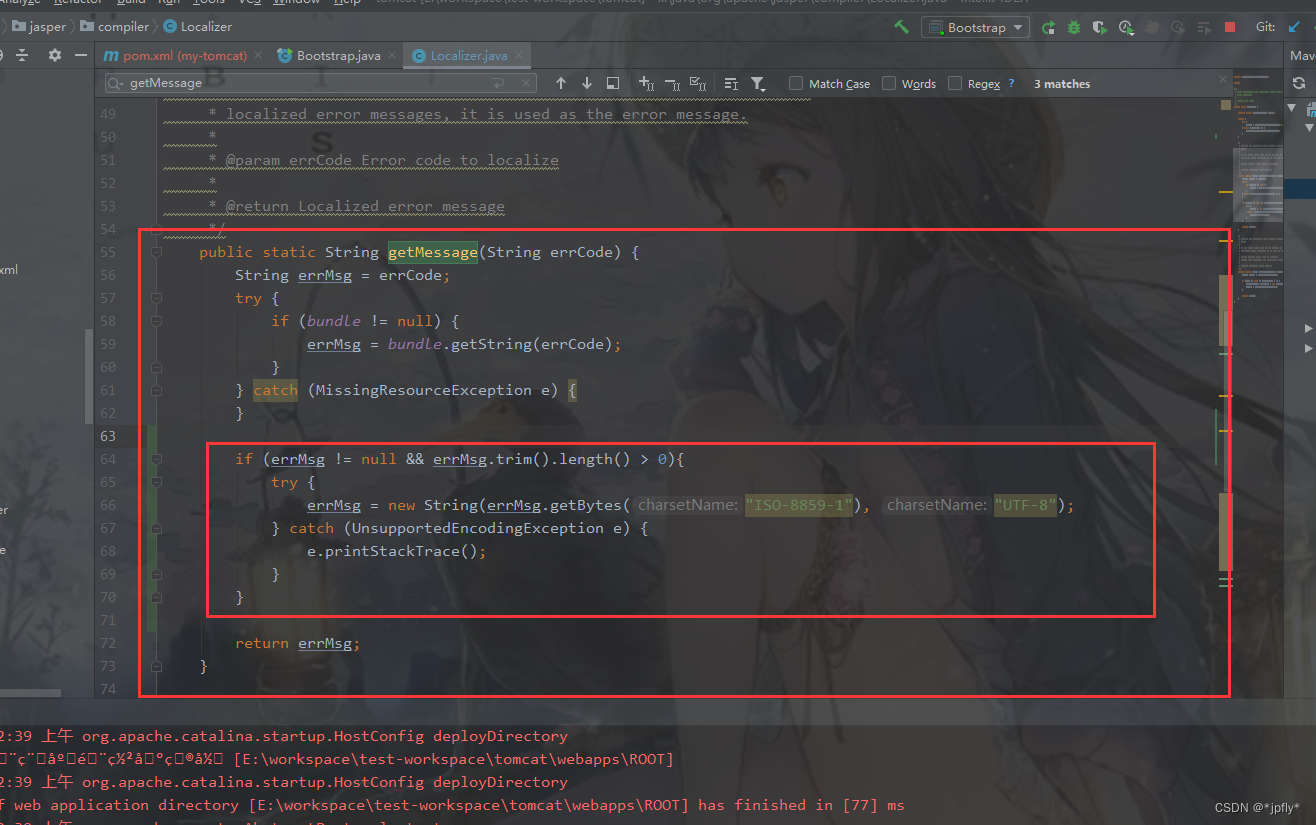
Task: Collapse the if bundle block at line 58
Action: click(x=156, y=322)
